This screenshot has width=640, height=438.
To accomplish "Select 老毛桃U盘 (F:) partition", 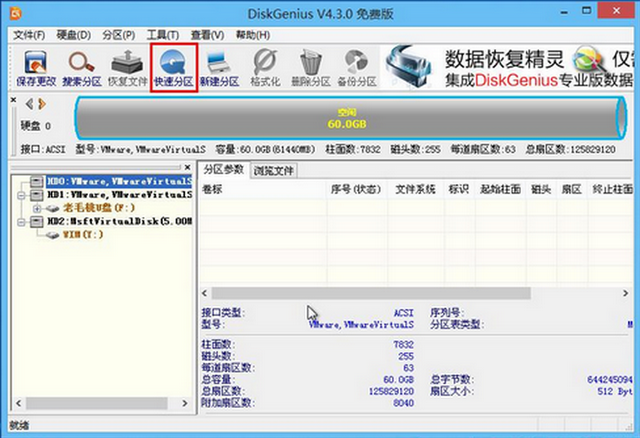I will click(99, 208).
